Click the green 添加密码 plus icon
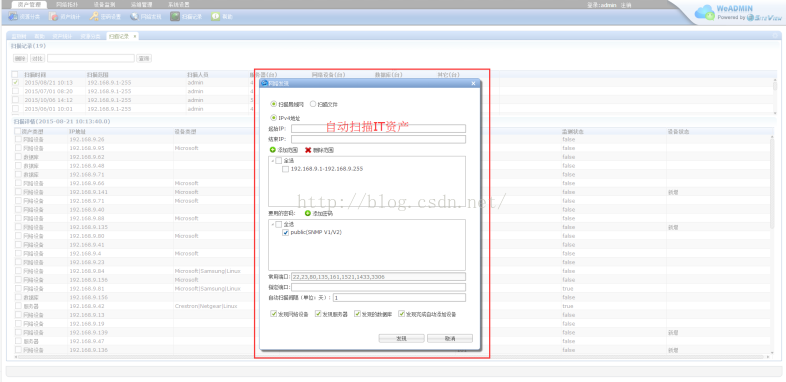The height and width of the screenshot is (382, 786). tap(307, 213)
